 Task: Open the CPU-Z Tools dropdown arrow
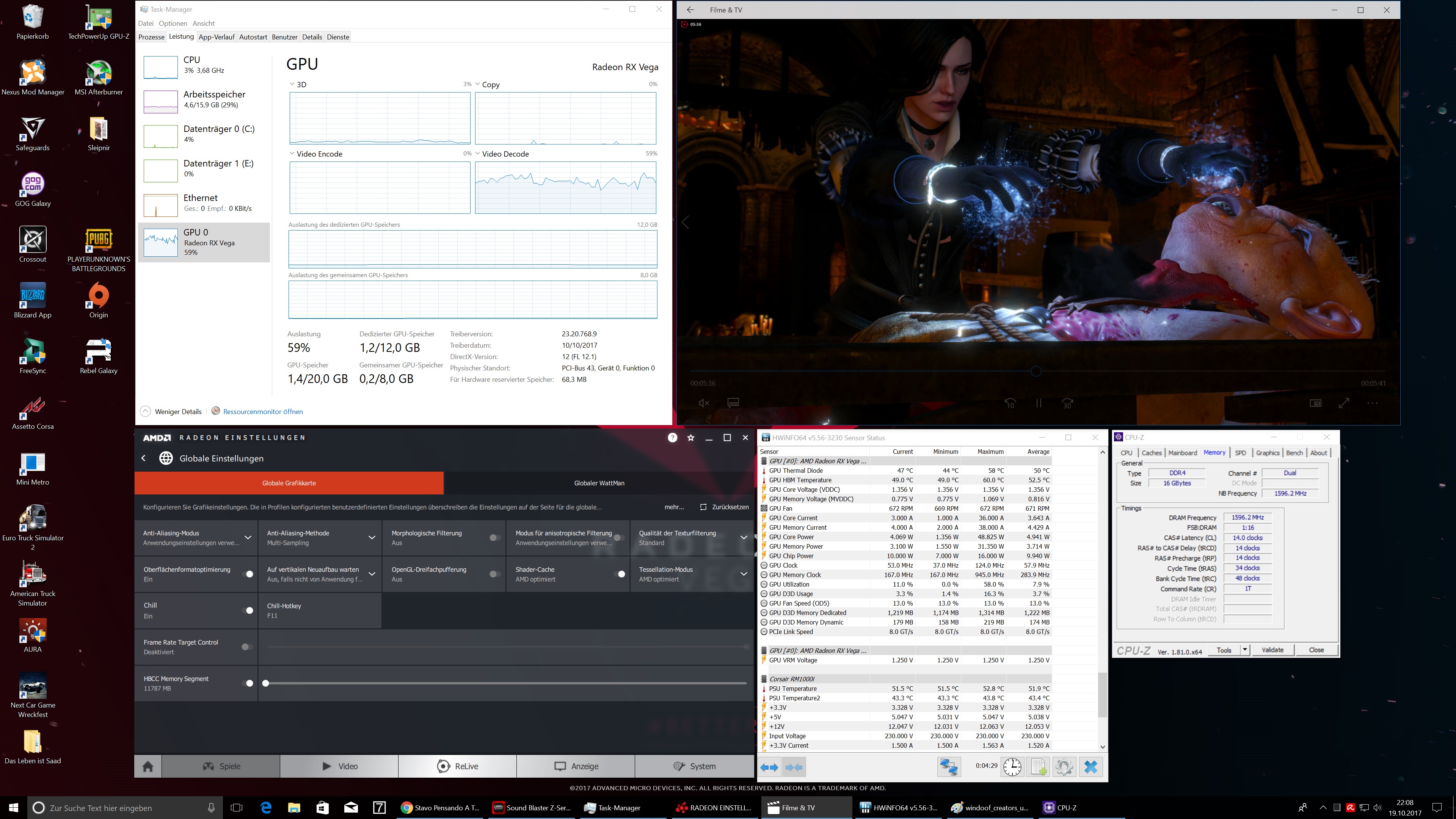pos(1244,650)
